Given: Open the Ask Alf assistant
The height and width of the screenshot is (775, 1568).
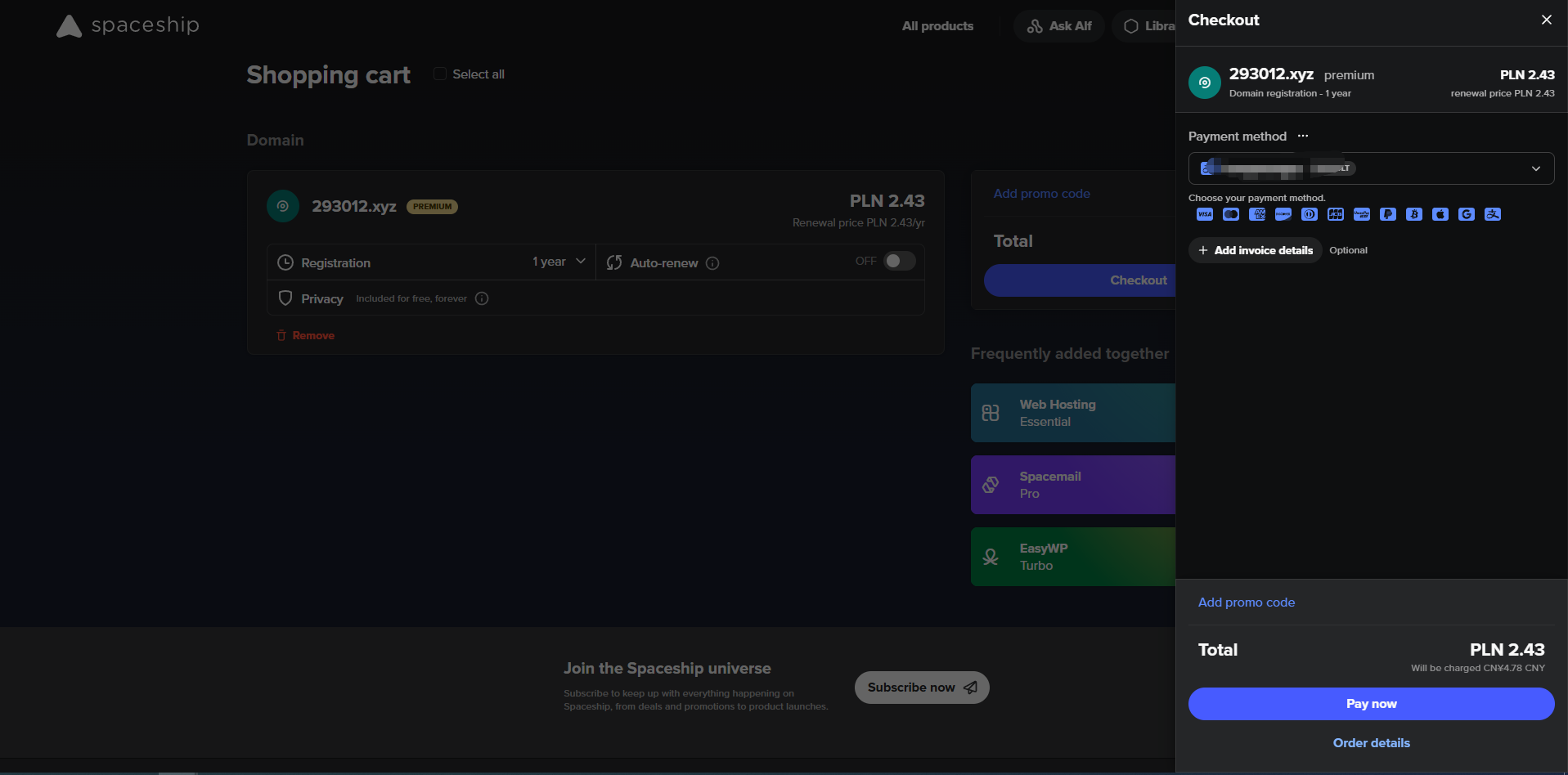Looking at the screenshot, I should pyautogui.click(x=1059, y=26).
